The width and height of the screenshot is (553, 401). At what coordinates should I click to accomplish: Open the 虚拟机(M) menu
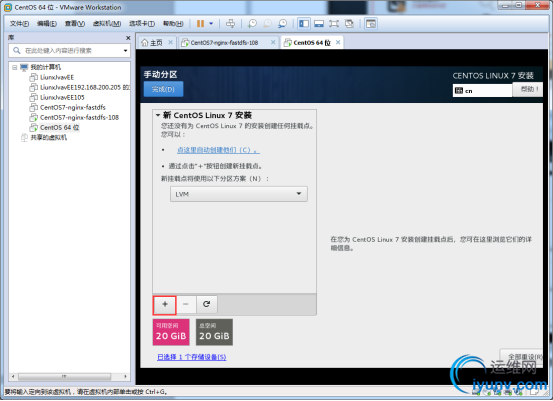pyautogui.click(x=107, y=24)
